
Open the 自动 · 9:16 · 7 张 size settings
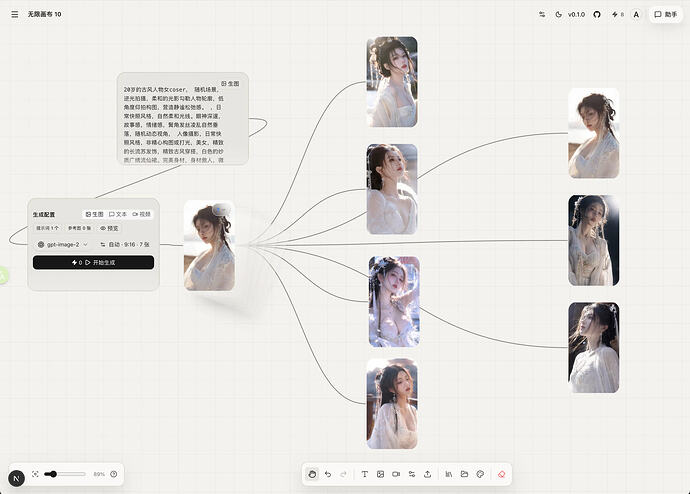point(125,244)
